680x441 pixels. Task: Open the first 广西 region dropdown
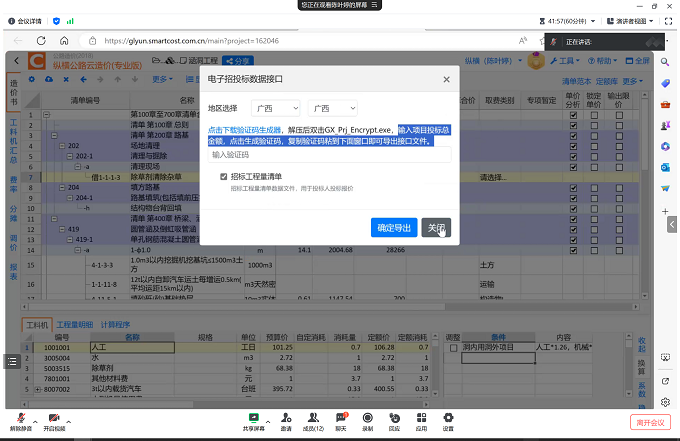click(x=275, y=108)
